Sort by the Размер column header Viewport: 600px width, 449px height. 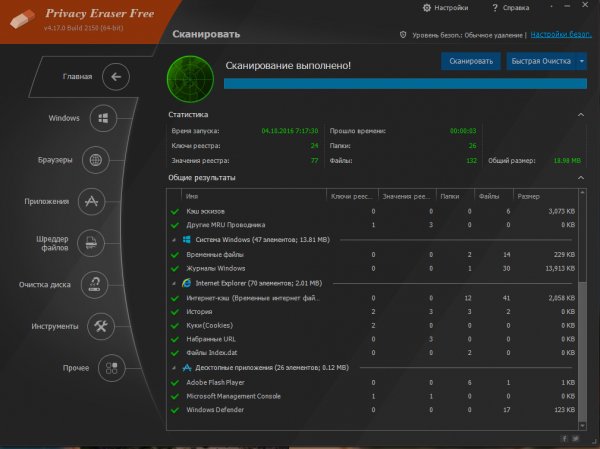click(545, 196)
